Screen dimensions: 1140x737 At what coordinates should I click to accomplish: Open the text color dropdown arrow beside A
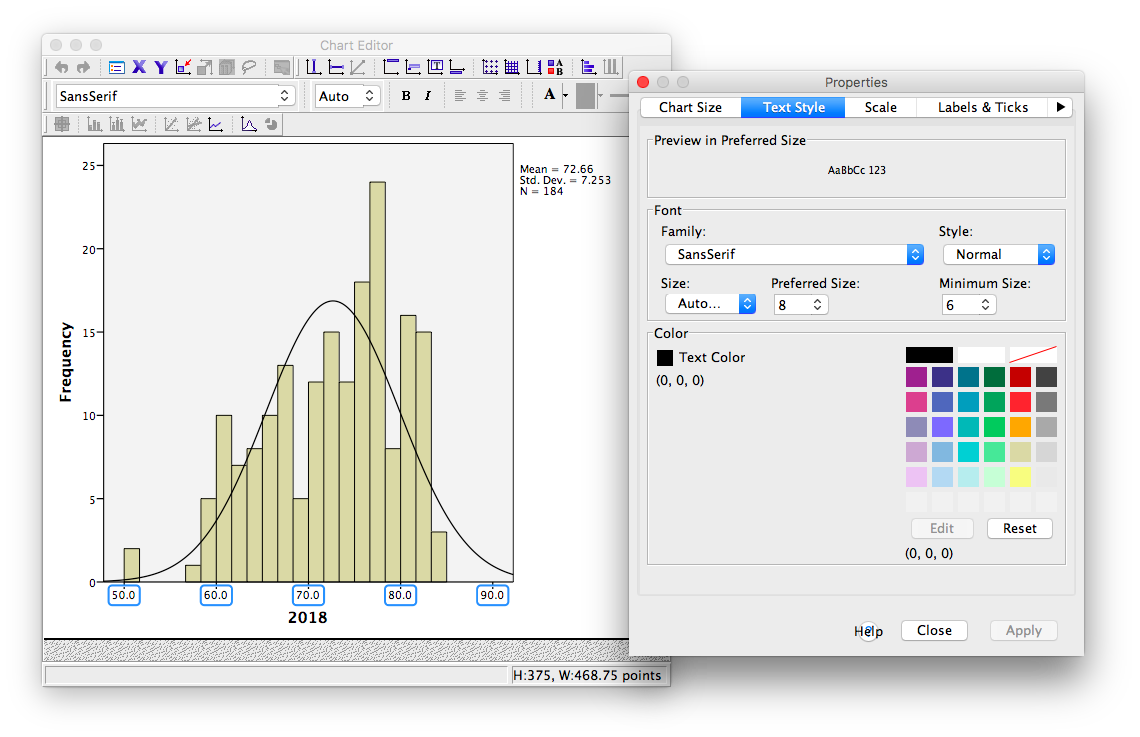tap(566, 95)
